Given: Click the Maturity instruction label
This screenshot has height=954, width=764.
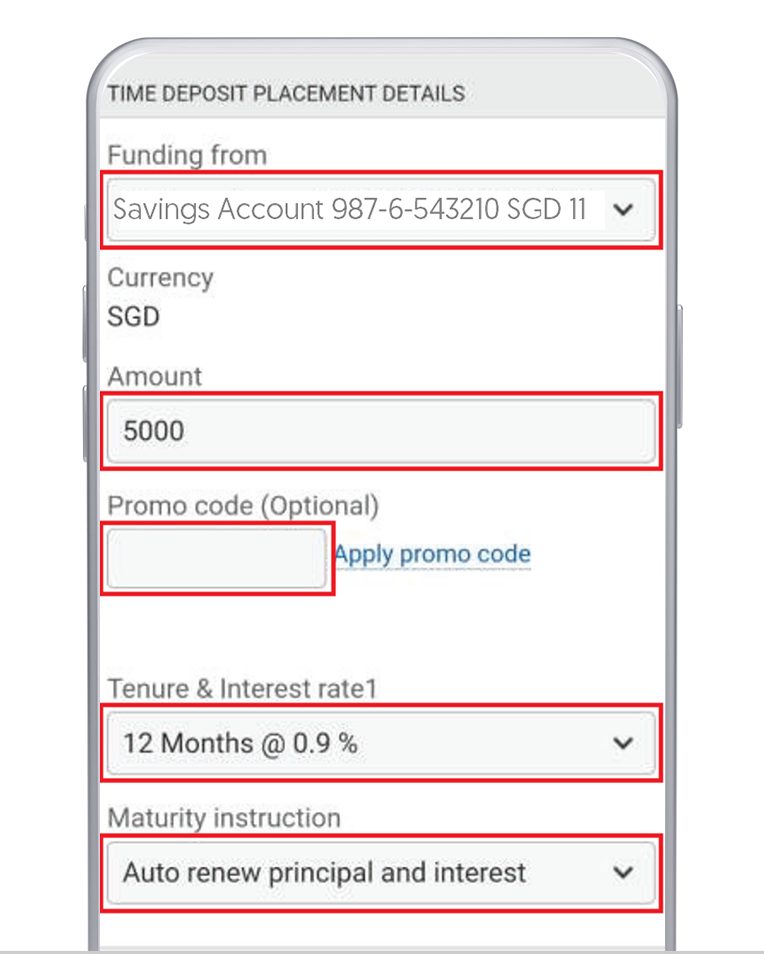Looking at the screenshot, I should pos(224,818).
